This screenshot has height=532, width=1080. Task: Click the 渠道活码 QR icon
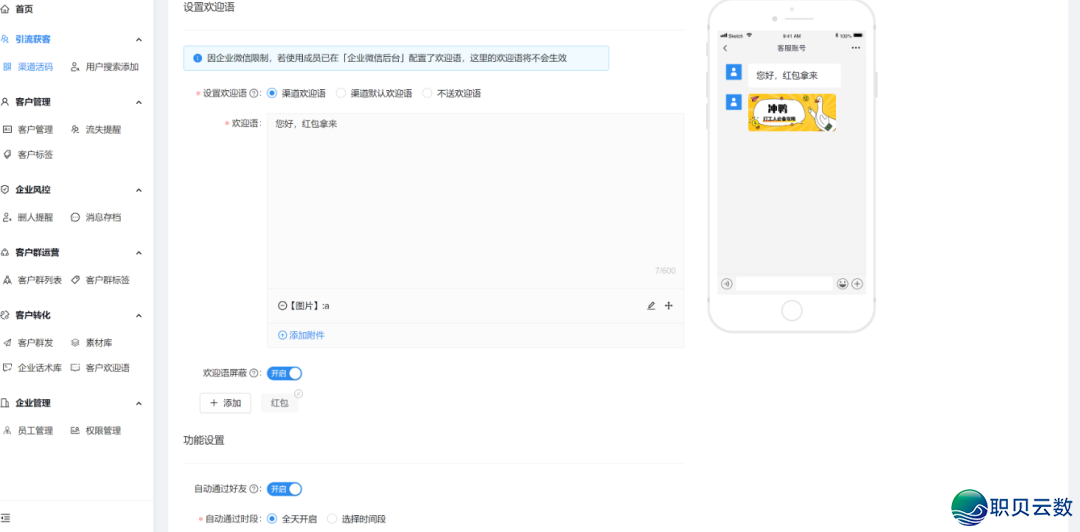[x=7, y=67]
